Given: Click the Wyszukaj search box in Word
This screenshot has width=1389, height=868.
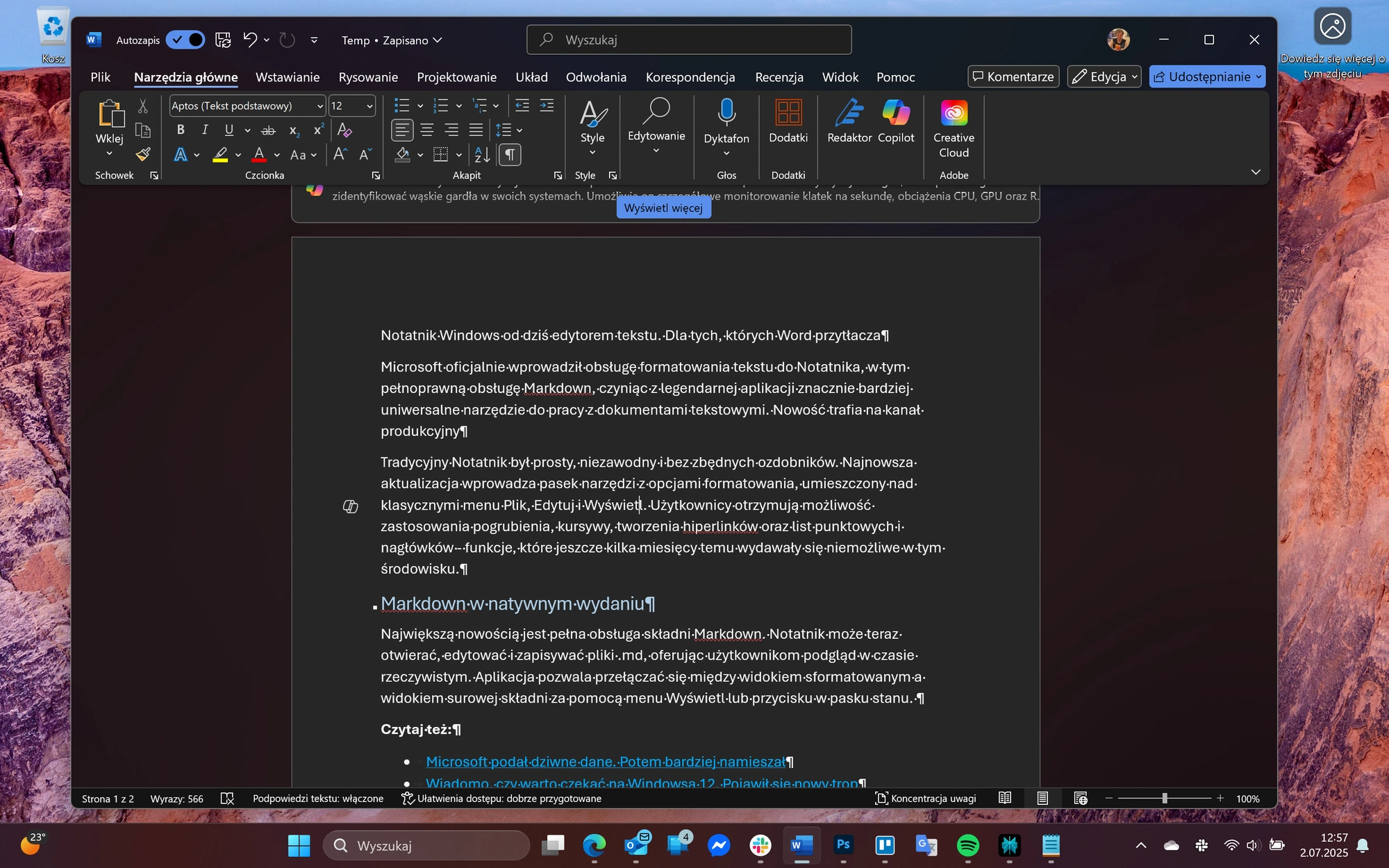Looking at the screenshot, I should (x=689, y=40).
